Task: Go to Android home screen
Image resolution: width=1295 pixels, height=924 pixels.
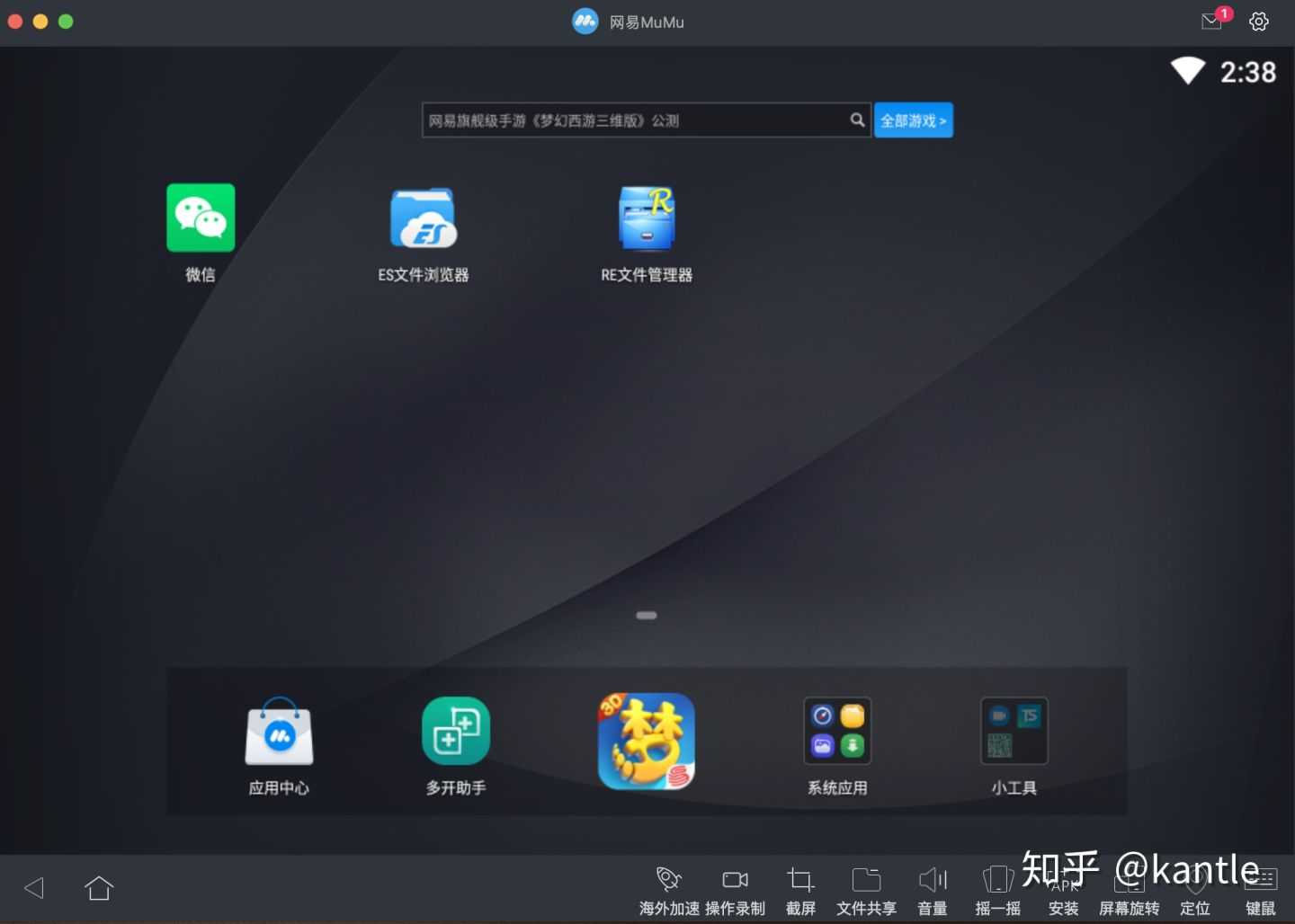Action: tap(99, 888)
